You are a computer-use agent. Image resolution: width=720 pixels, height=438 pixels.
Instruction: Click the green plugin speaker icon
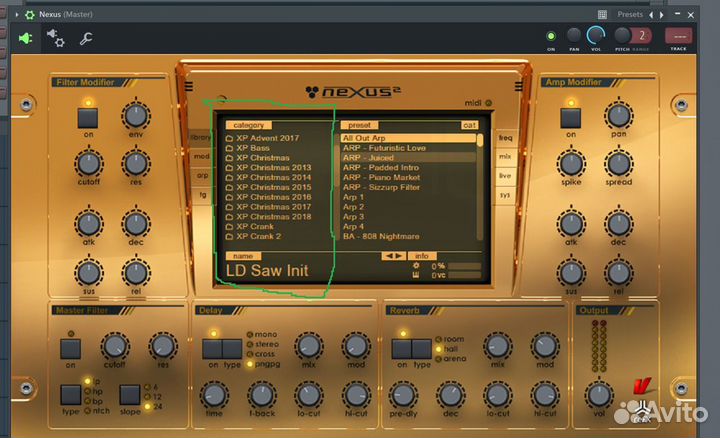pyautogui.click(x=25, y=38)
